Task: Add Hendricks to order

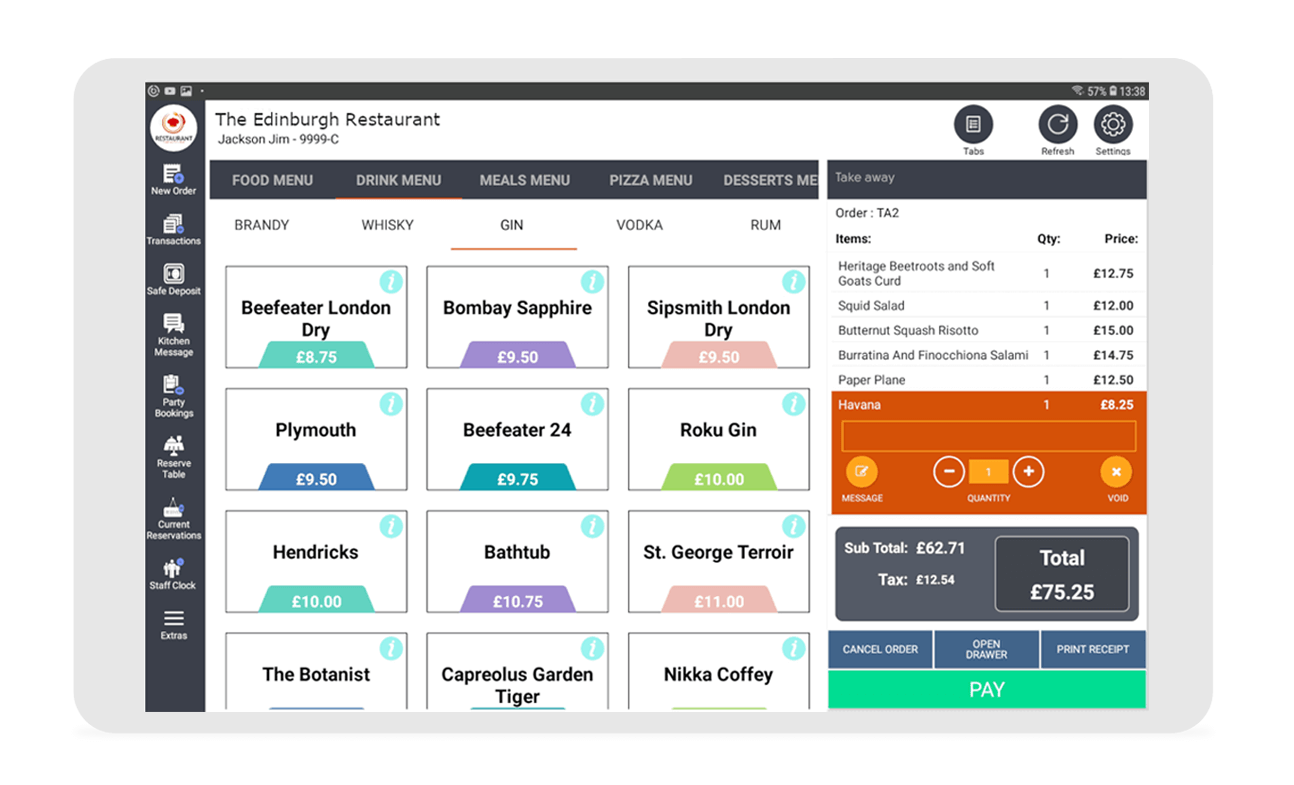Action: [x=316, y=562]
